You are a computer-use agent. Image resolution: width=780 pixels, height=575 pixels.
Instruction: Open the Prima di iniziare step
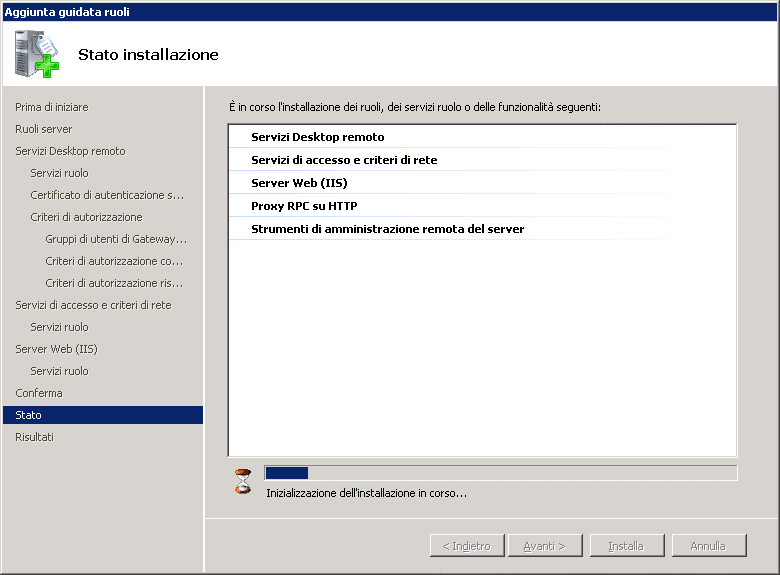point(52,107)
